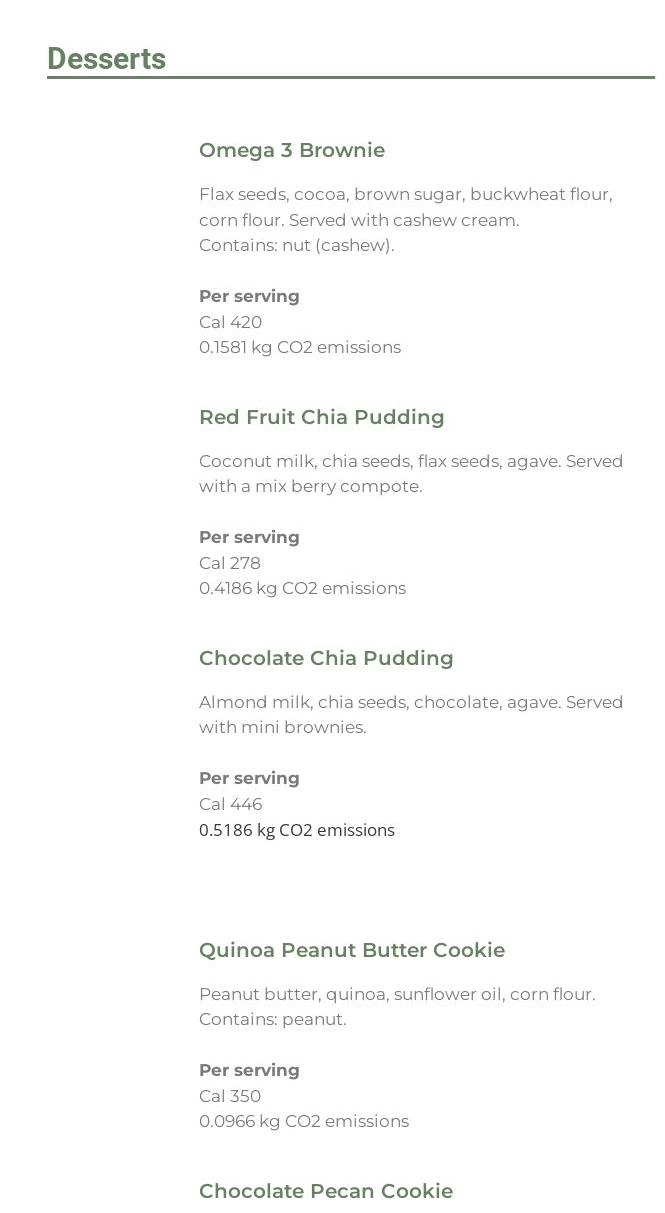665x1213 pixels.
Task: Click the Desserts section heading
Action: click(106, 59)
